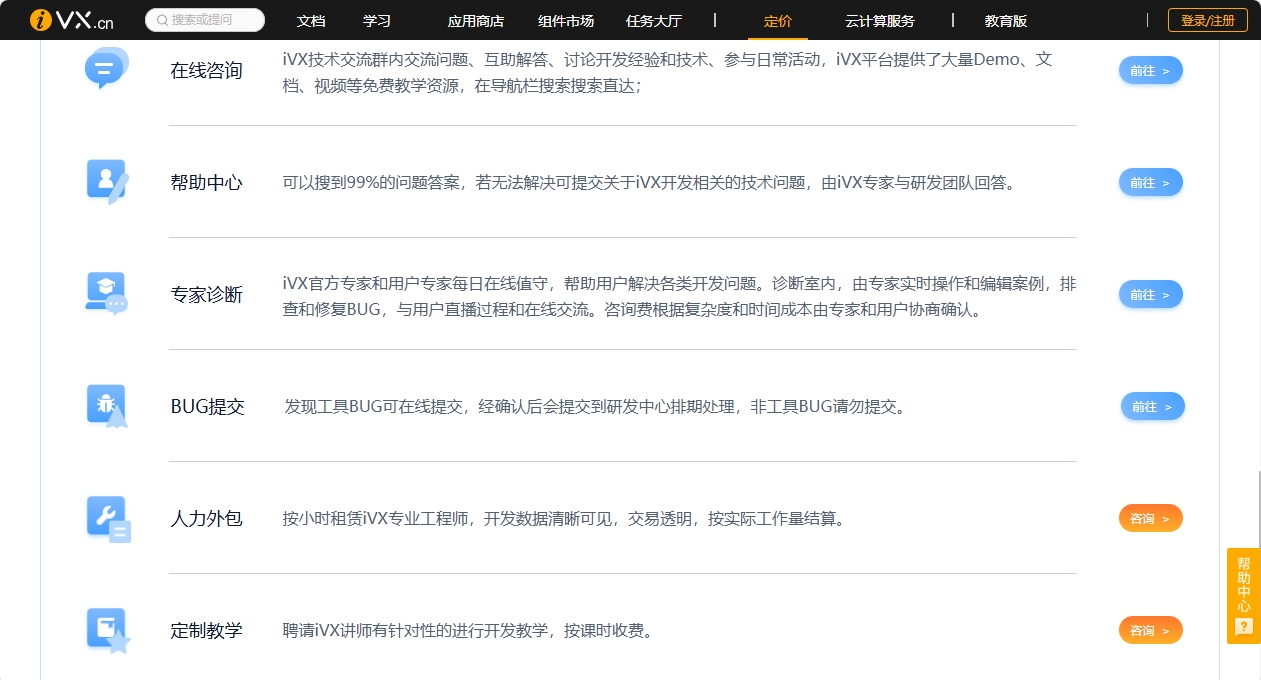This screenshot has height=680, width=1261.
Task: Select the 定价 tab
Action: click(x=778, y=21)
